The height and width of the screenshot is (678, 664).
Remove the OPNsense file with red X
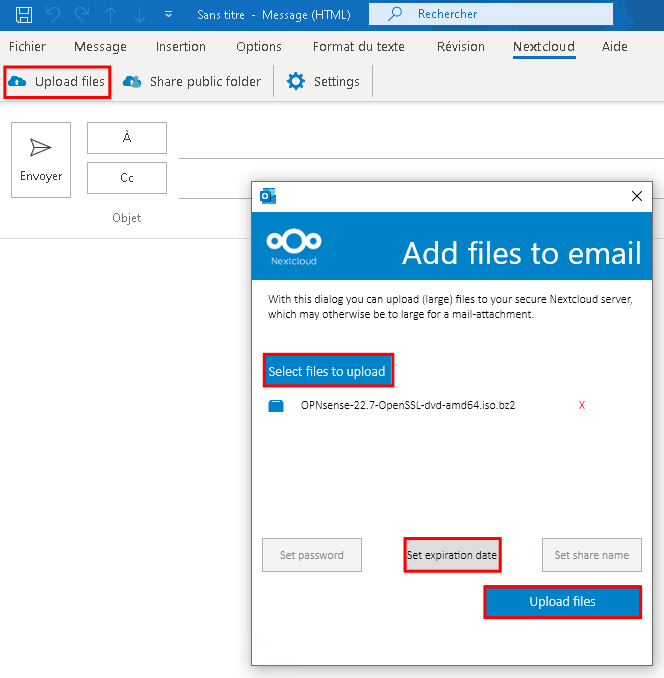tap(582, 405)
